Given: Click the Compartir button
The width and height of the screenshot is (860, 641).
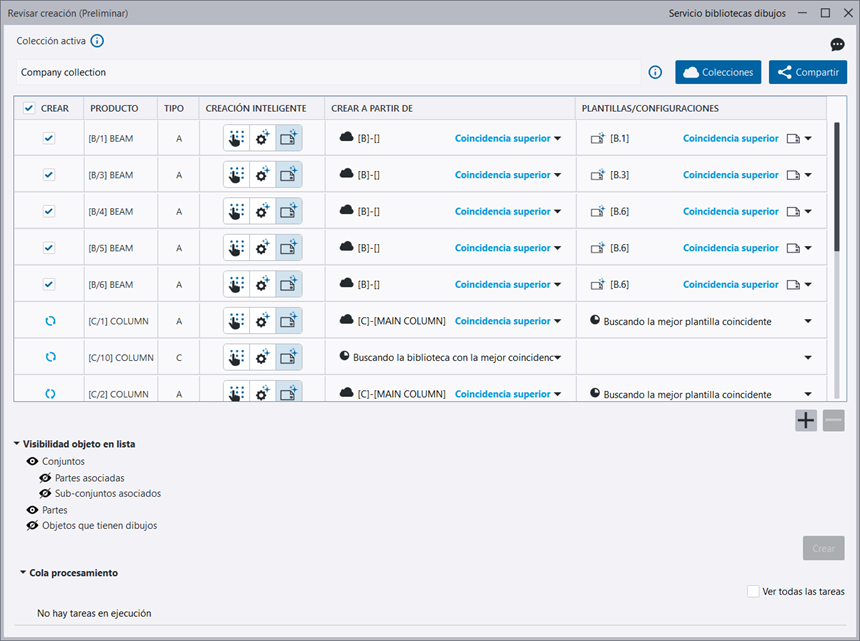Looking at the screenshot, I should click(807, 72).
